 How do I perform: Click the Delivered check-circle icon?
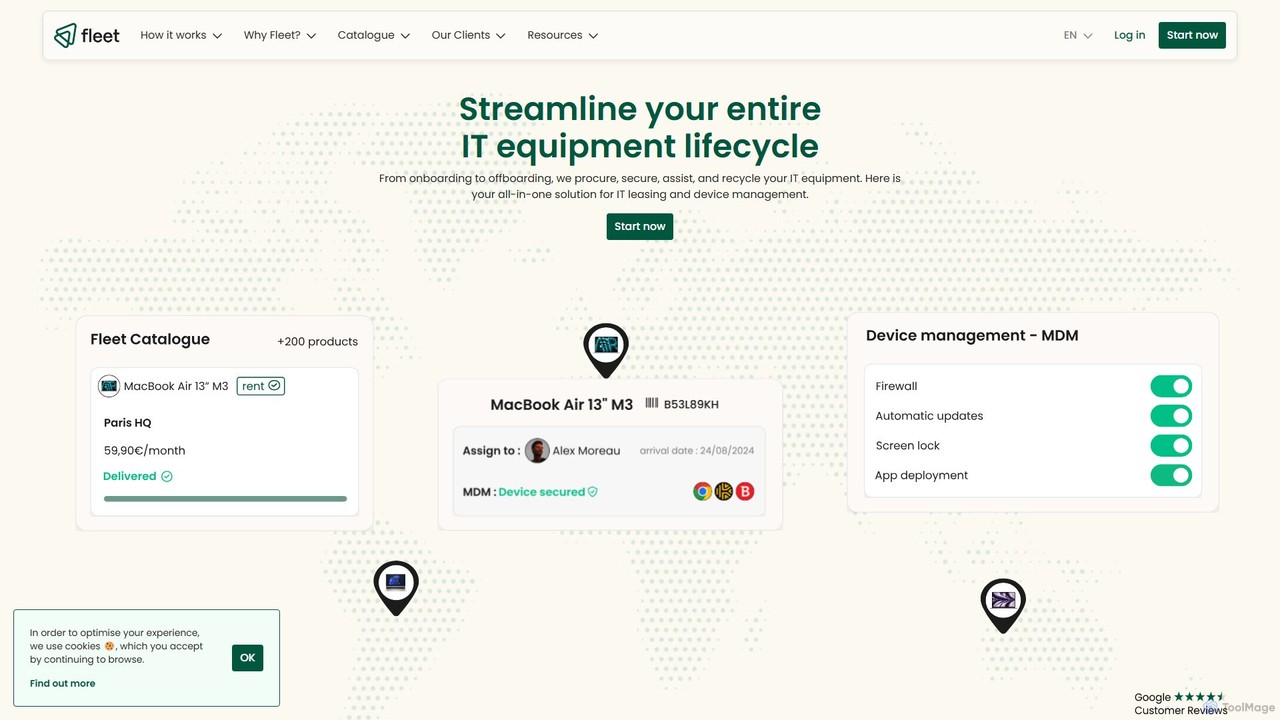tap(167, 476)
